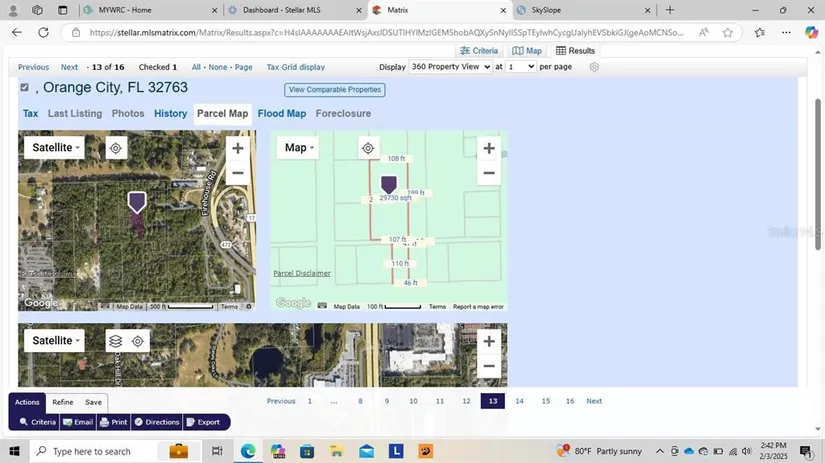
Task: Click the purple parcel marker on satellite map
Action: (137, 201)
